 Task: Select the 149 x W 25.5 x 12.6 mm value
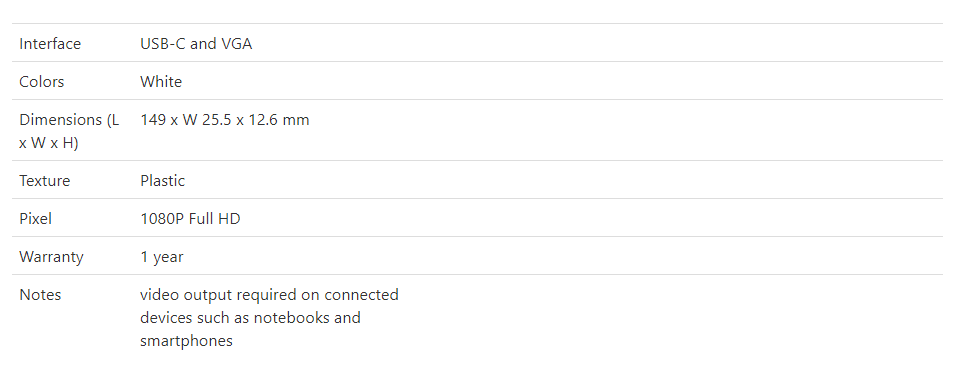[x=225, y=120]
